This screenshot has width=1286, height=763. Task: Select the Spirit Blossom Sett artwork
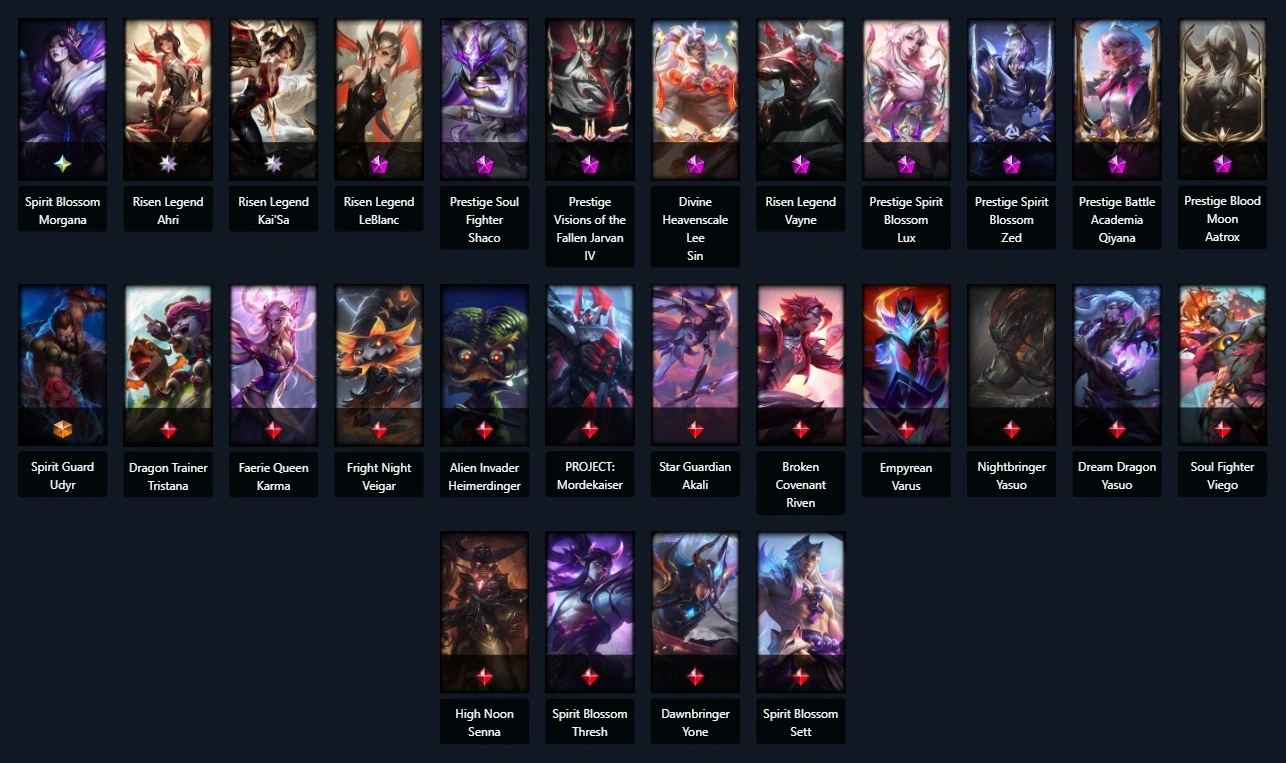click(x=800, y=612)
